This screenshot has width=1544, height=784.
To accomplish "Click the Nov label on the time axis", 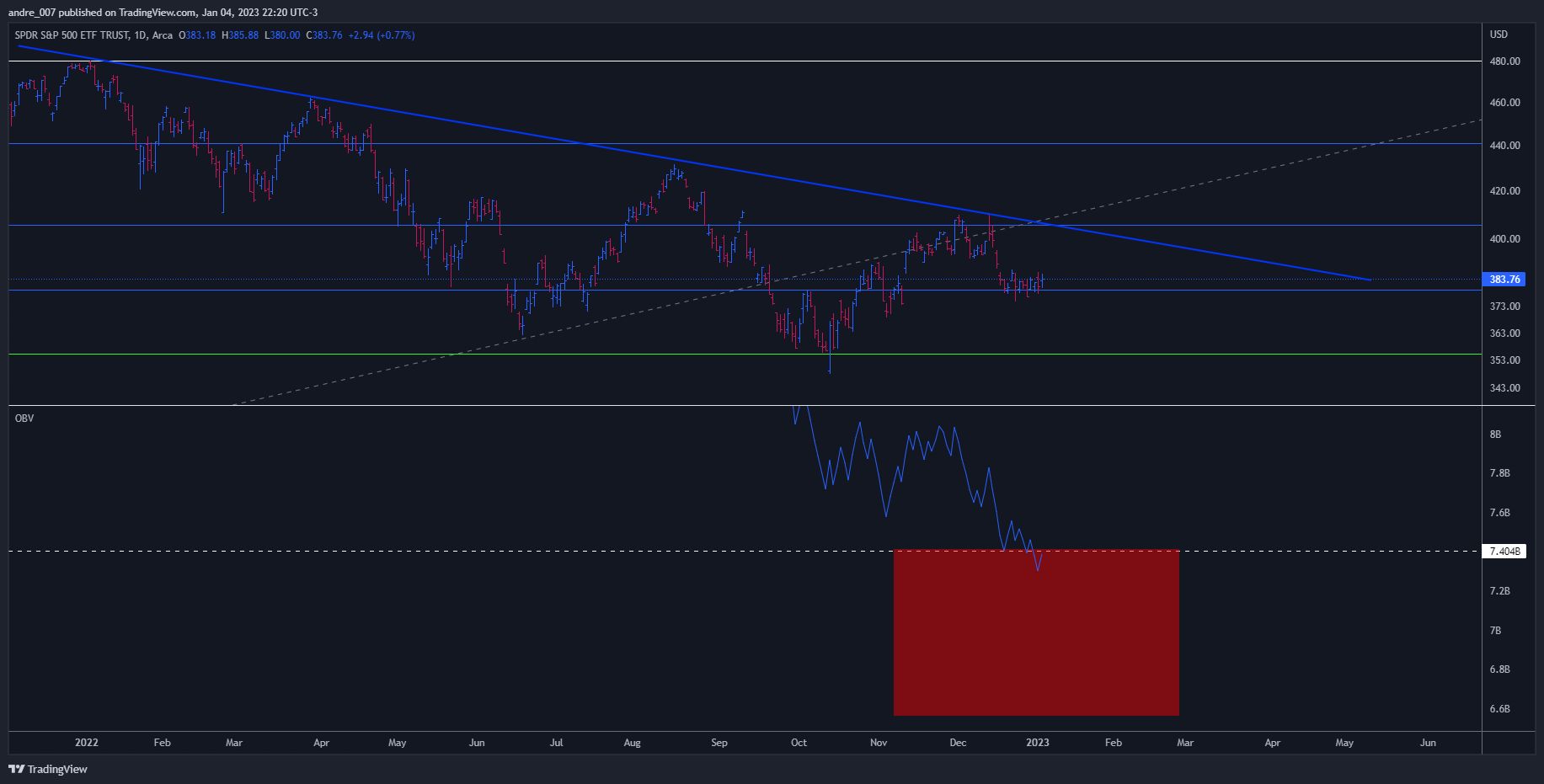I will [x=879, y=743].
